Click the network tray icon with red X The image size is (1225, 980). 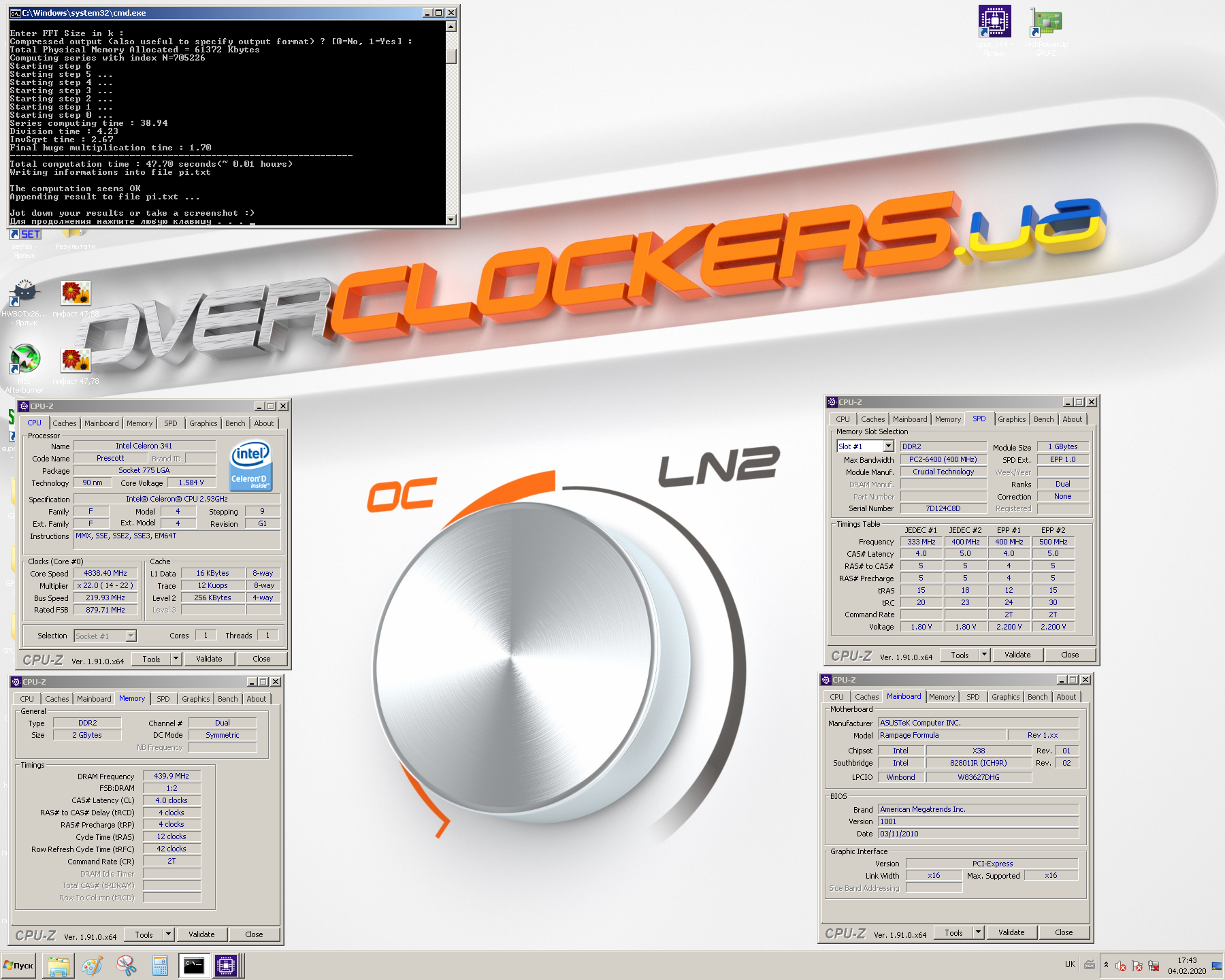(1154, 965)
